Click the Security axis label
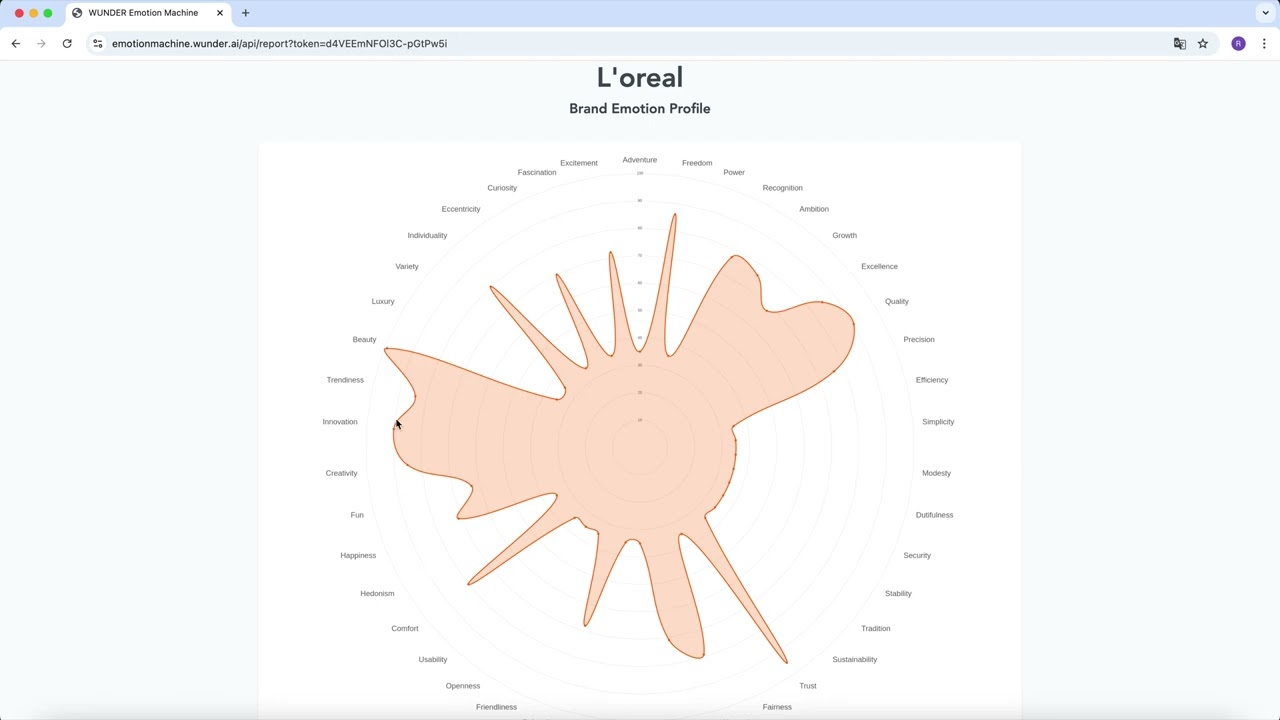The image size is (1280, 720). click(x=917, y=555)
